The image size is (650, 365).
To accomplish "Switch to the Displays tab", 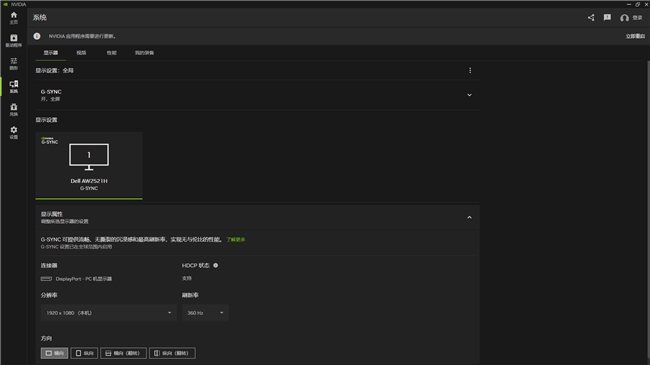I will tap(51, 53).
